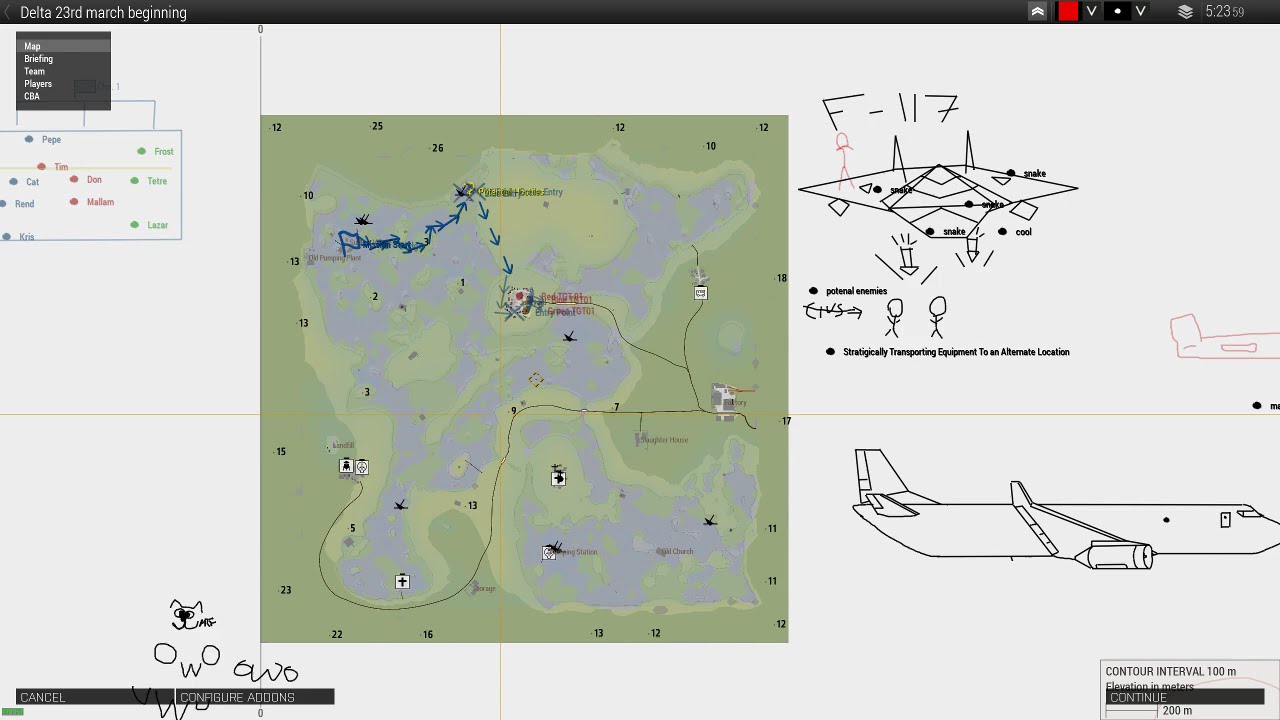The image size is (1280, 720).
Task: Click the green loading bar under CANCEL
Action: pos(12,712)
